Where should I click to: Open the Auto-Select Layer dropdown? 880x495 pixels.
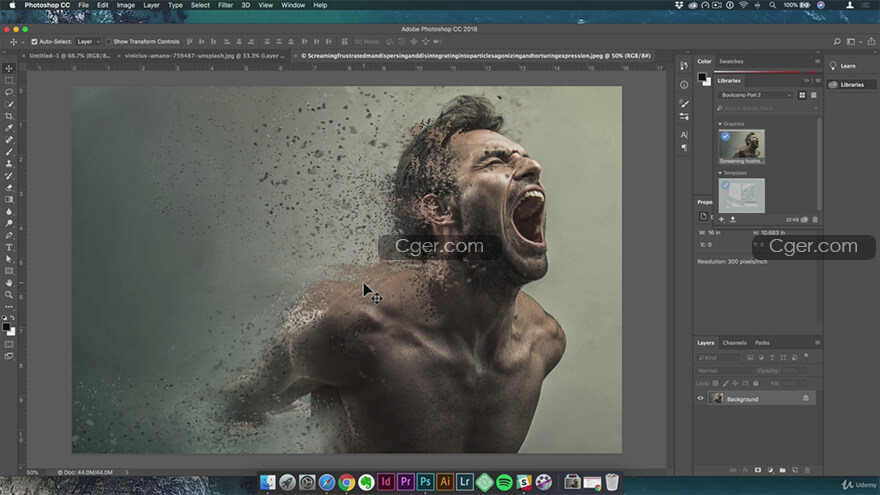pos(88,42)
